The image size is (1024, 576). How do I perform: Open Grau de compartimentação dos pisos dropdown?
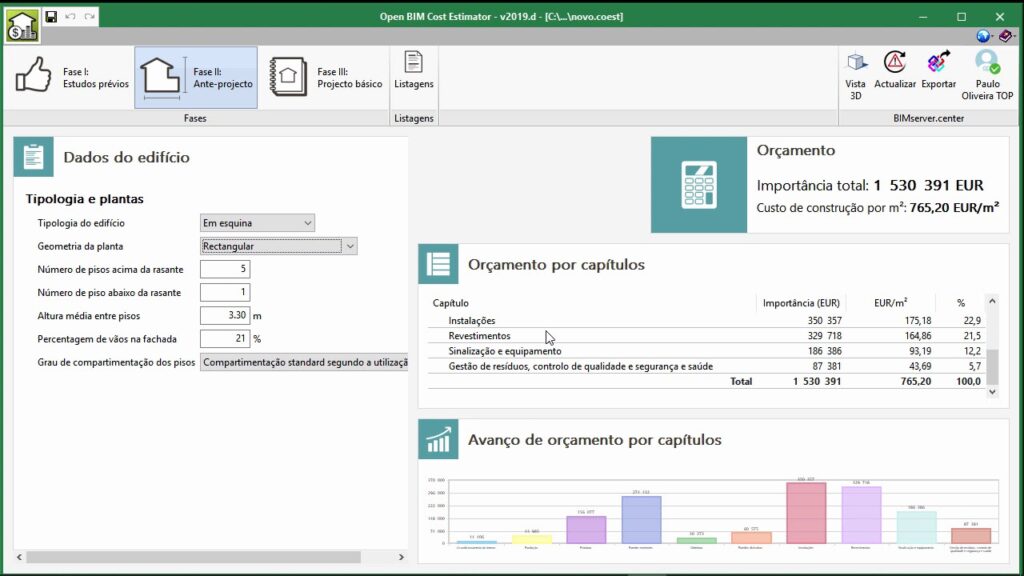click(x=304, y=362)
